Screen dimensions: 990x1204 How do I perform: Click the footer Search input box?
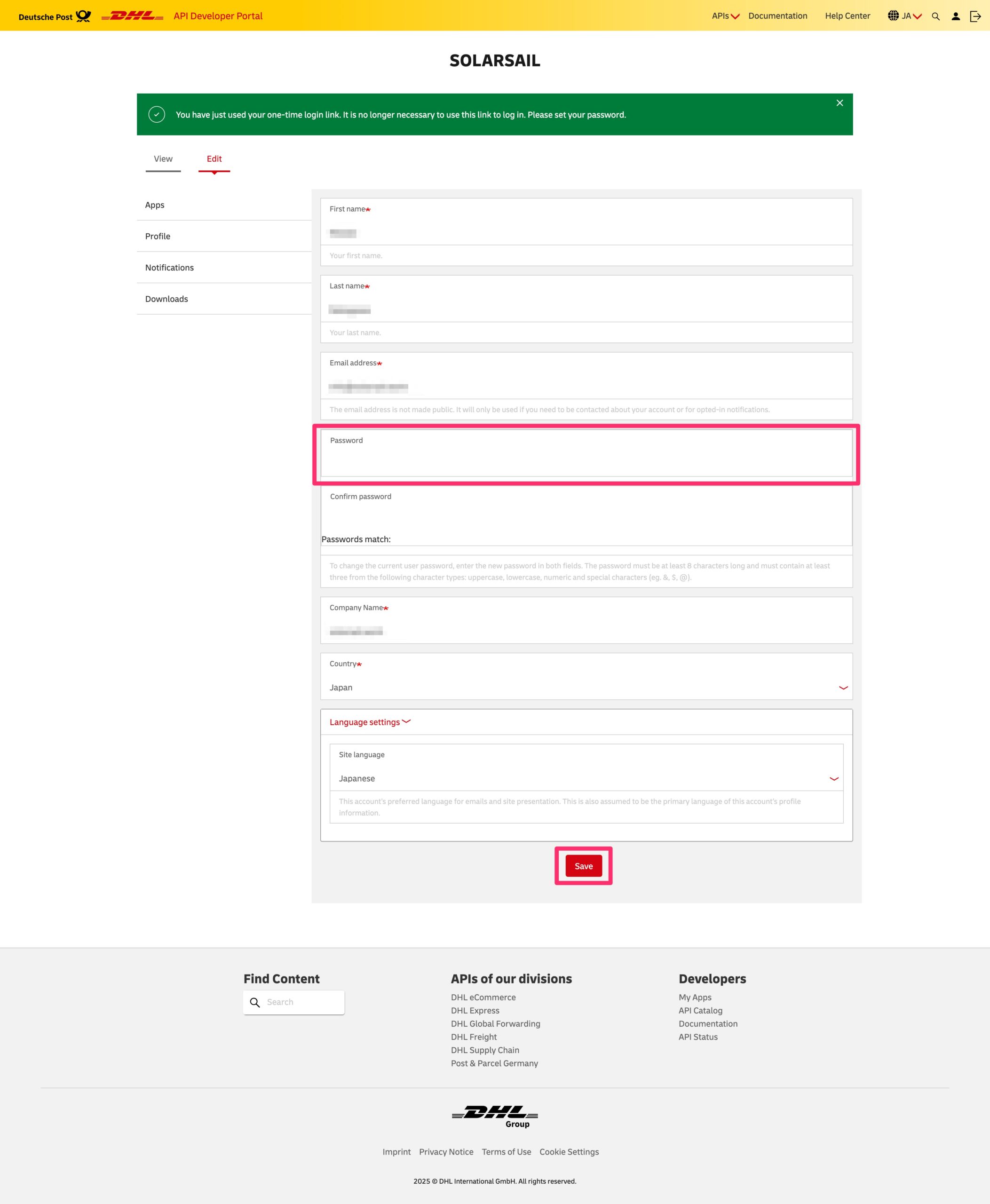[x=302, y=1002]
